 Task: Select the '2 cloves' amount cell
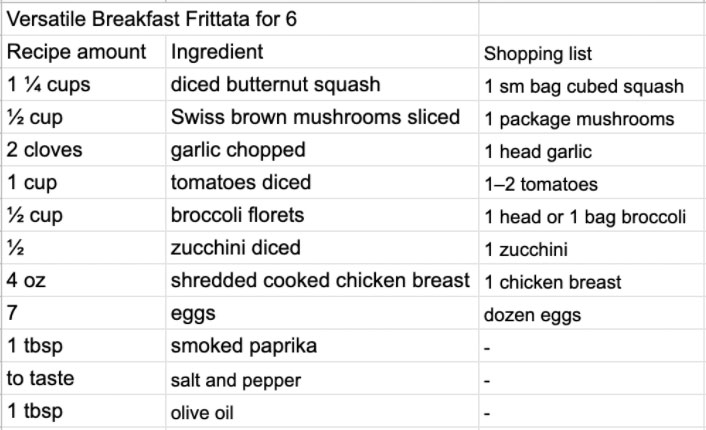point(84,150)
